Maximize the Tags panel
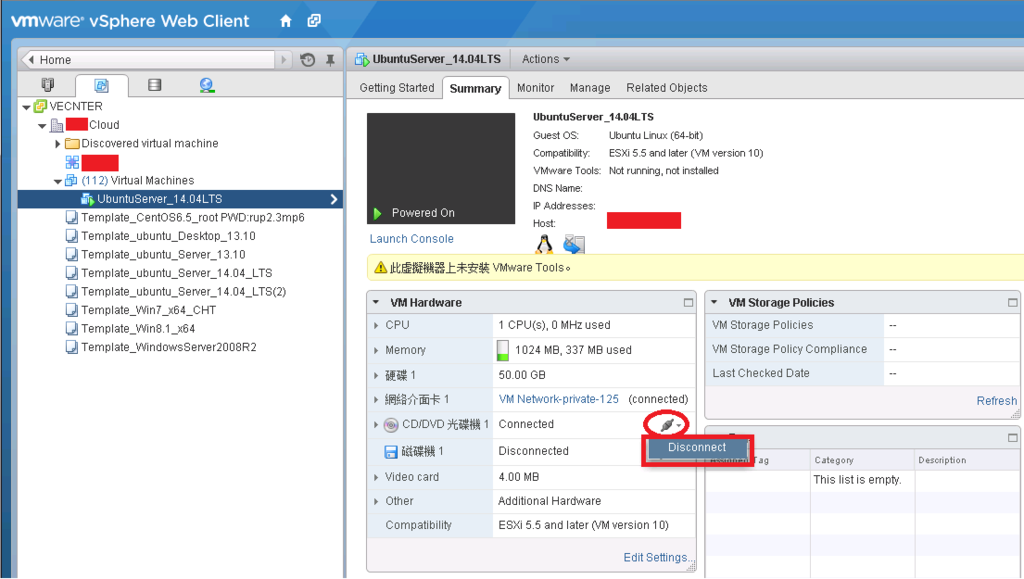Screen dimensions: 1024x579 (x=1012, y=438)
